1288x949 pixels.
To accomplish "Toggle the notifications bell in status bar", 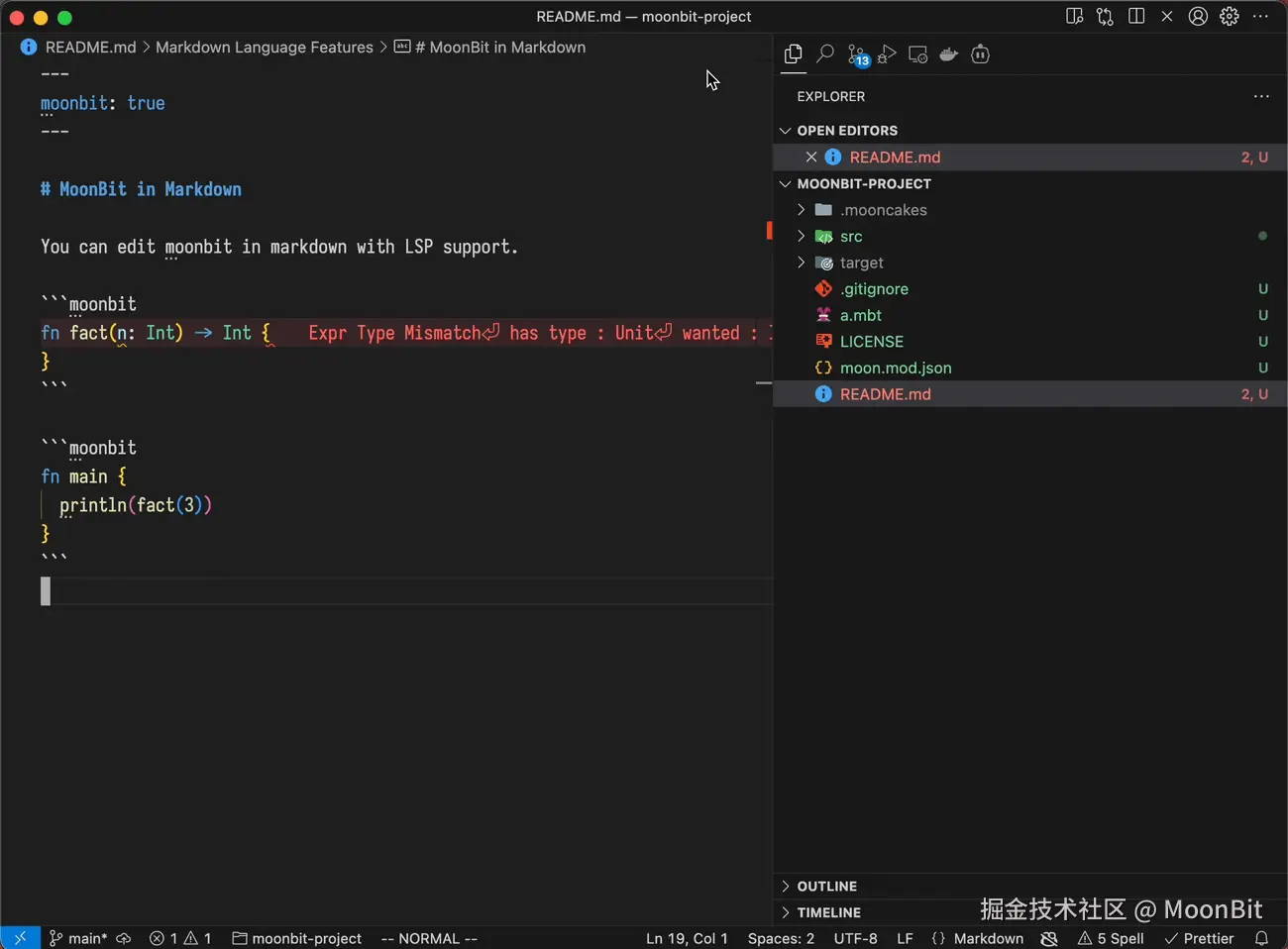I will pos(1261,938).
